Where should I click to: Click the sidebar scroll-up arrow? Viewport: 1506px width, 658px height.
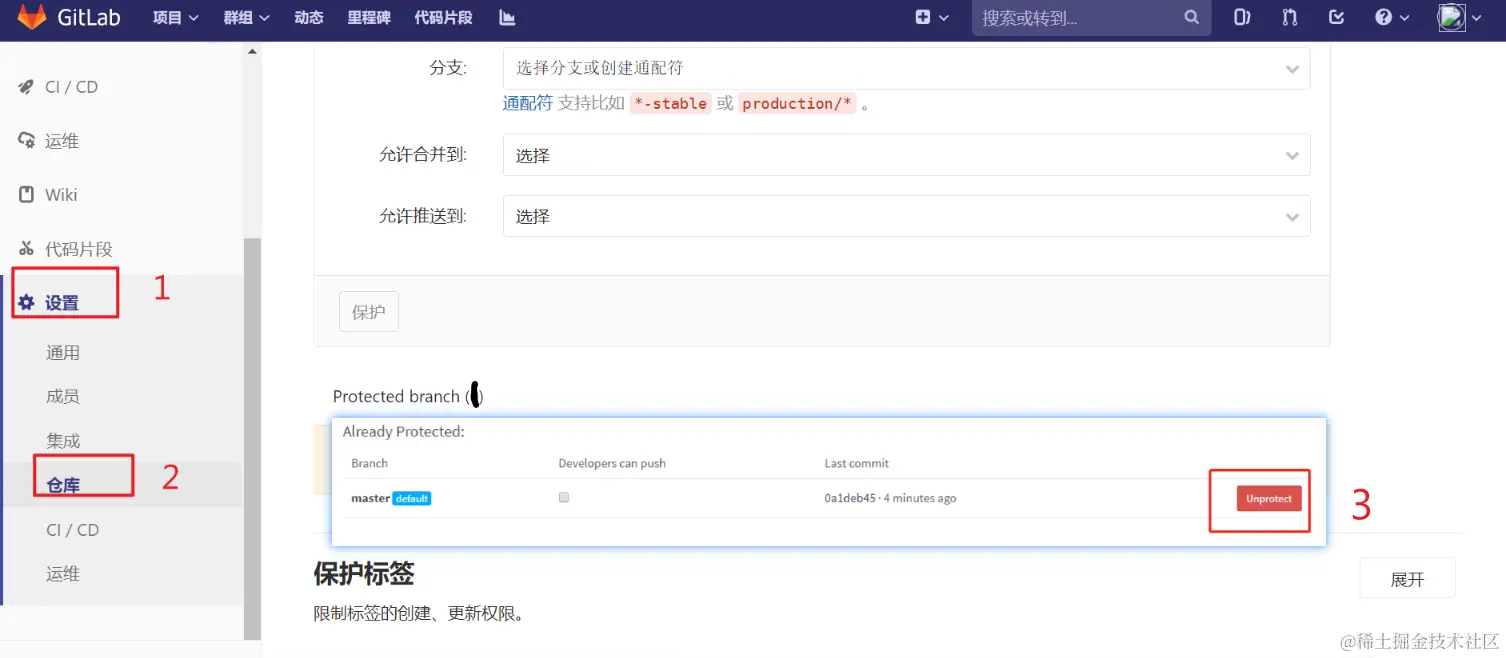coord(252,51)
